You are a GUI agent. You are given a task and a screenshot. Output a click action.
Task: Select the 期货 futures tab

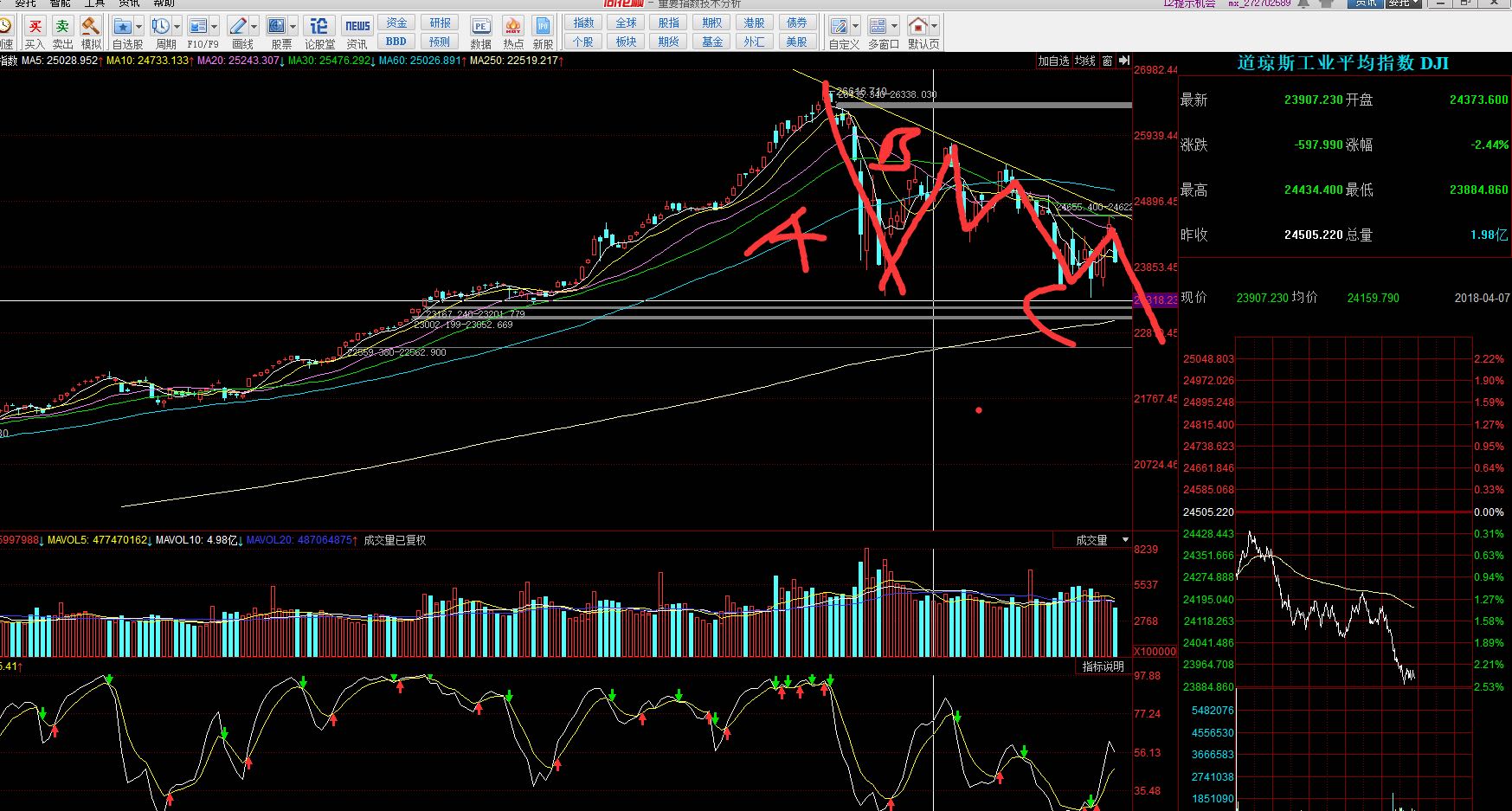[x=668, y=42]
